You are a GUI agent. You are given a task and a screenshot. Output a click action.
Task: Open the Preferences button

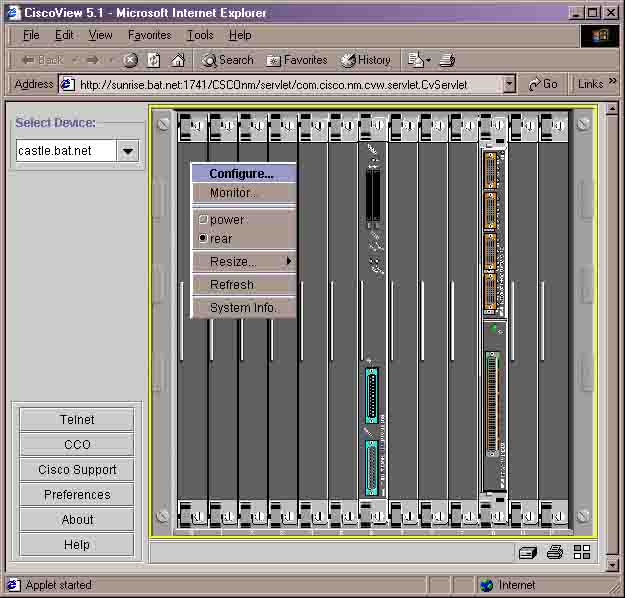[x=77, y=494]
